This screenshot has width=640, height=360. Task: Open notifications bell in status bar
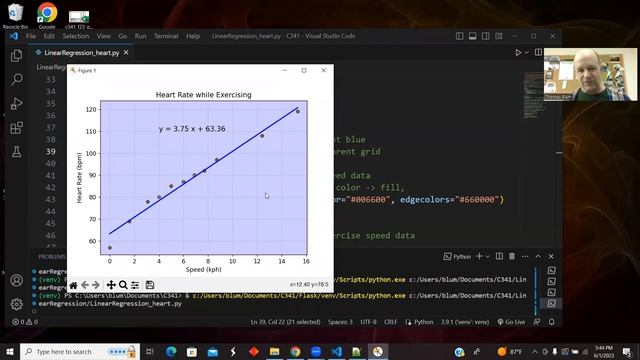[551, 322]
